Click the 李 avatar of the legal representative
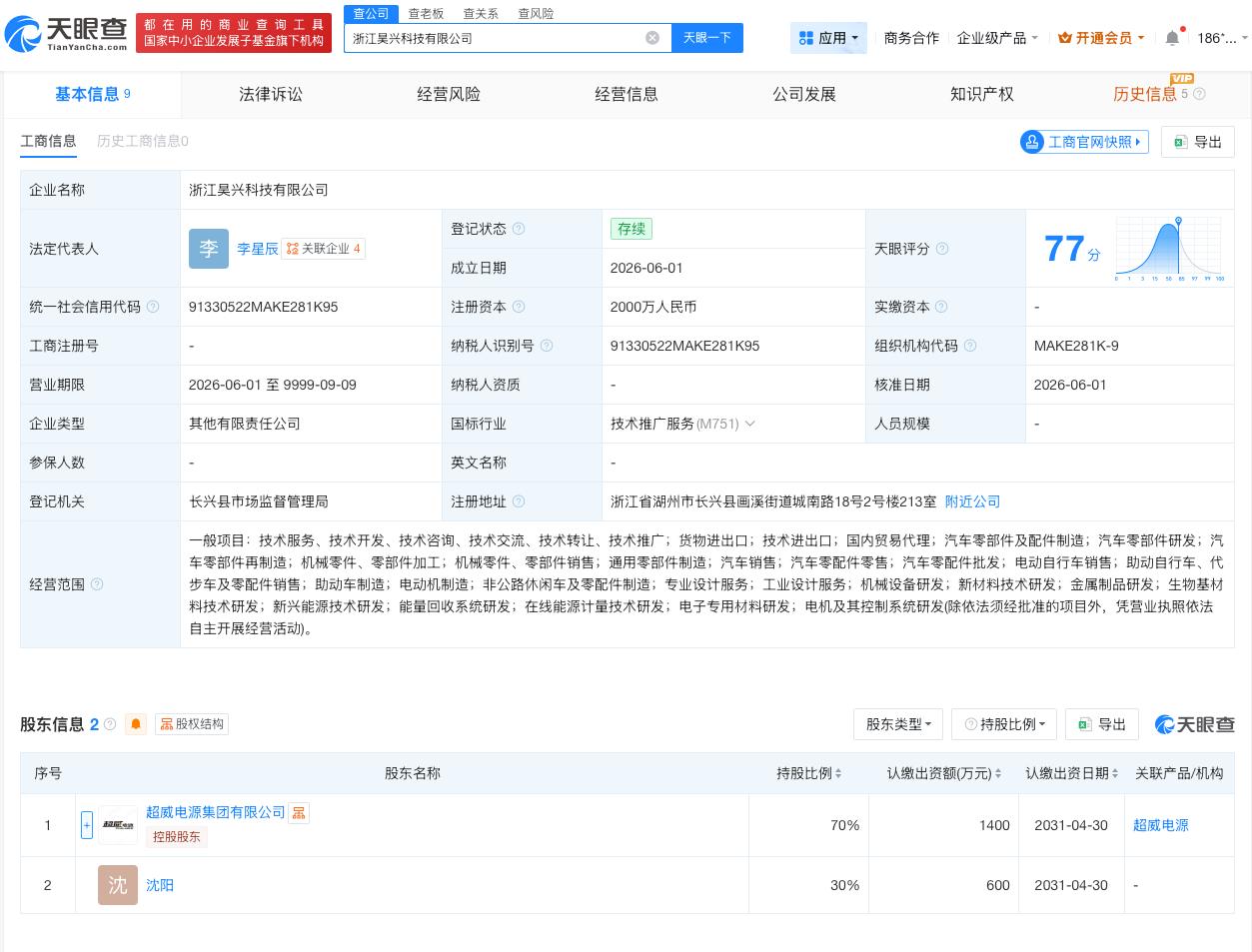 pos(209,249)
